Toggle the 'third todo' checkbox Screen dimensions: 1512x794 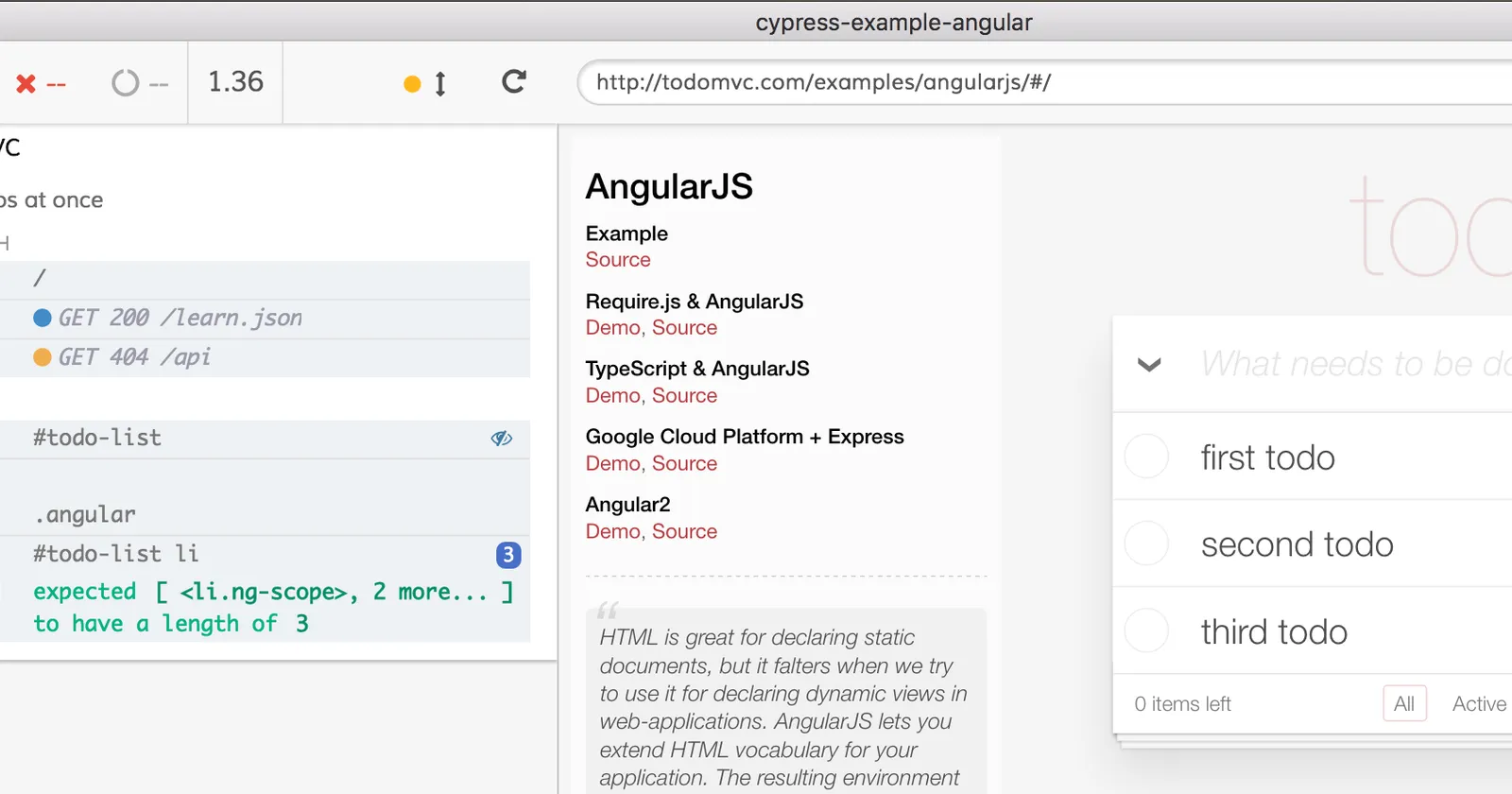1146,631
